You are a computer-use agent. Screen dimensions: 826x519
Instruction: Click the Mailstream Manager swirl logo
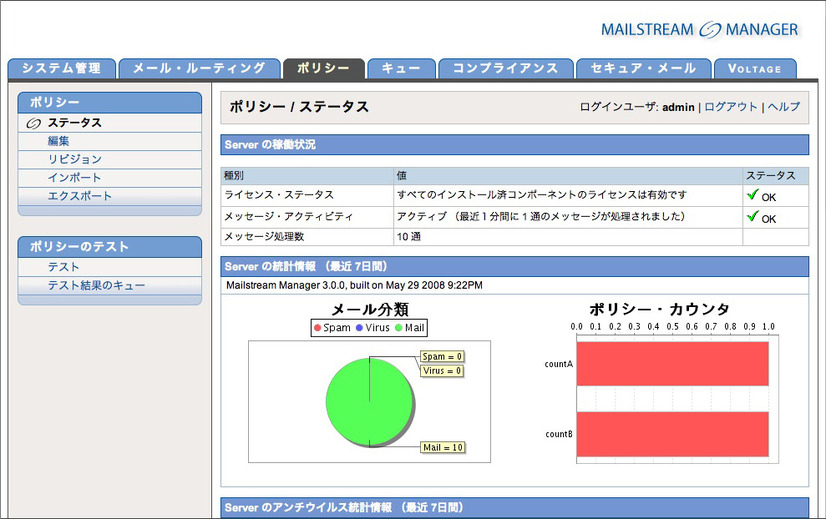click(x=710, y=30)
